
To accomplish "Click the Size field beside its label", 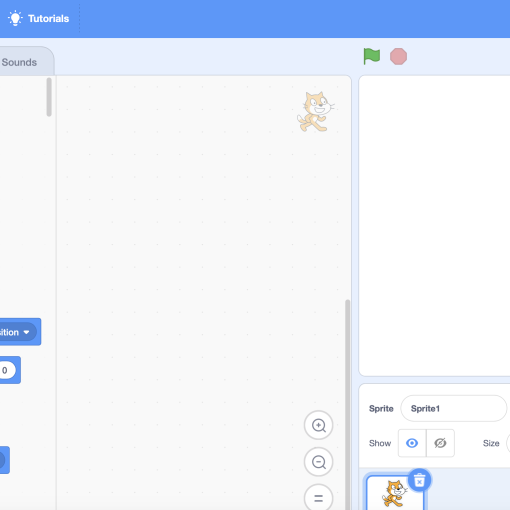I will point(508,443).
